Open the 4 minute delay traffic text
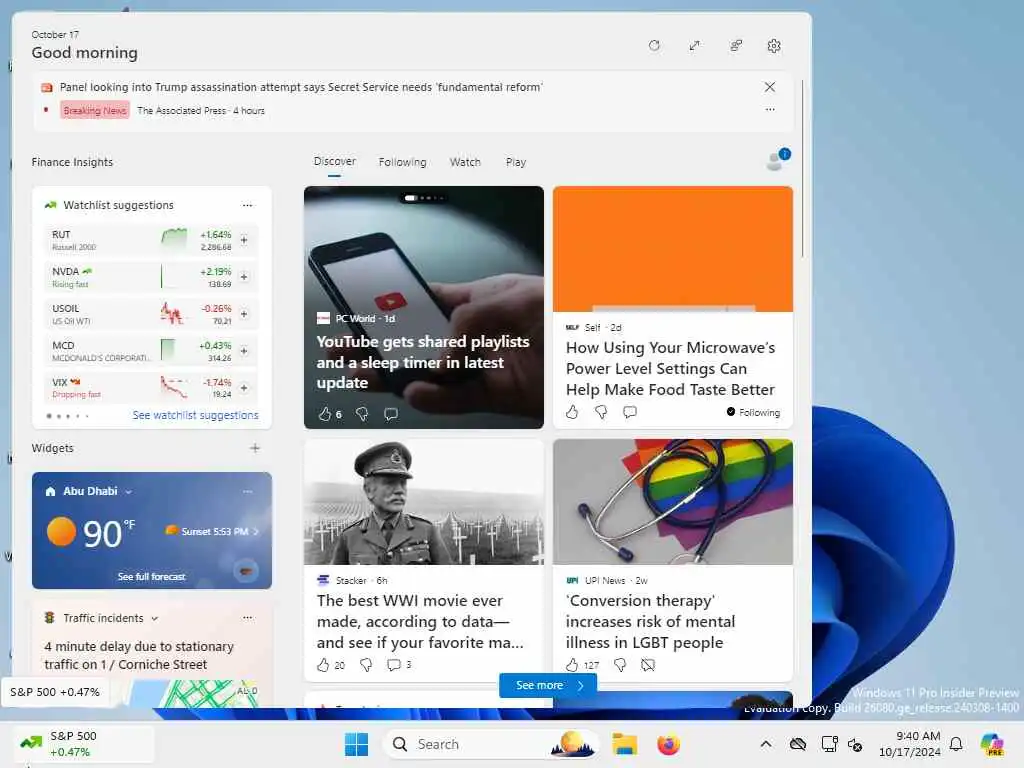This screenshot has height=768, width=1024. pyautogui.click(x=138, y=655)
